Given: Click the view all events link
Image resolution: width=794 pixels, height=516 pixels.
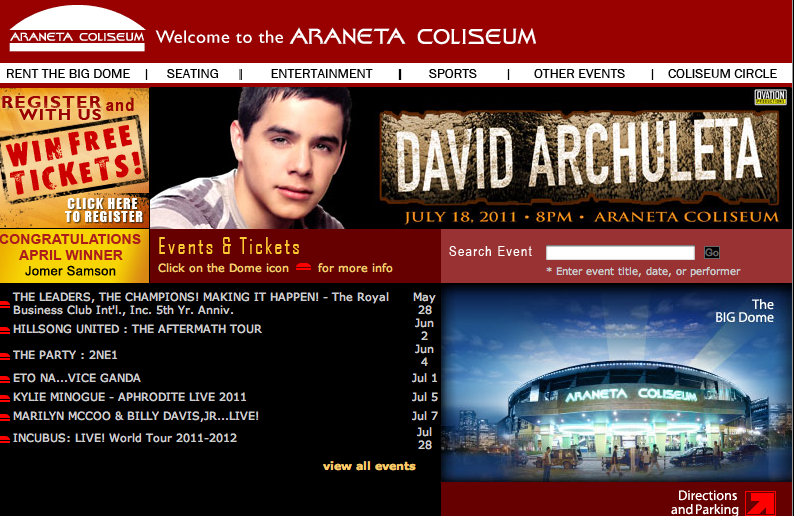Looking at the screenshot, I should click(x=369, y=466).
